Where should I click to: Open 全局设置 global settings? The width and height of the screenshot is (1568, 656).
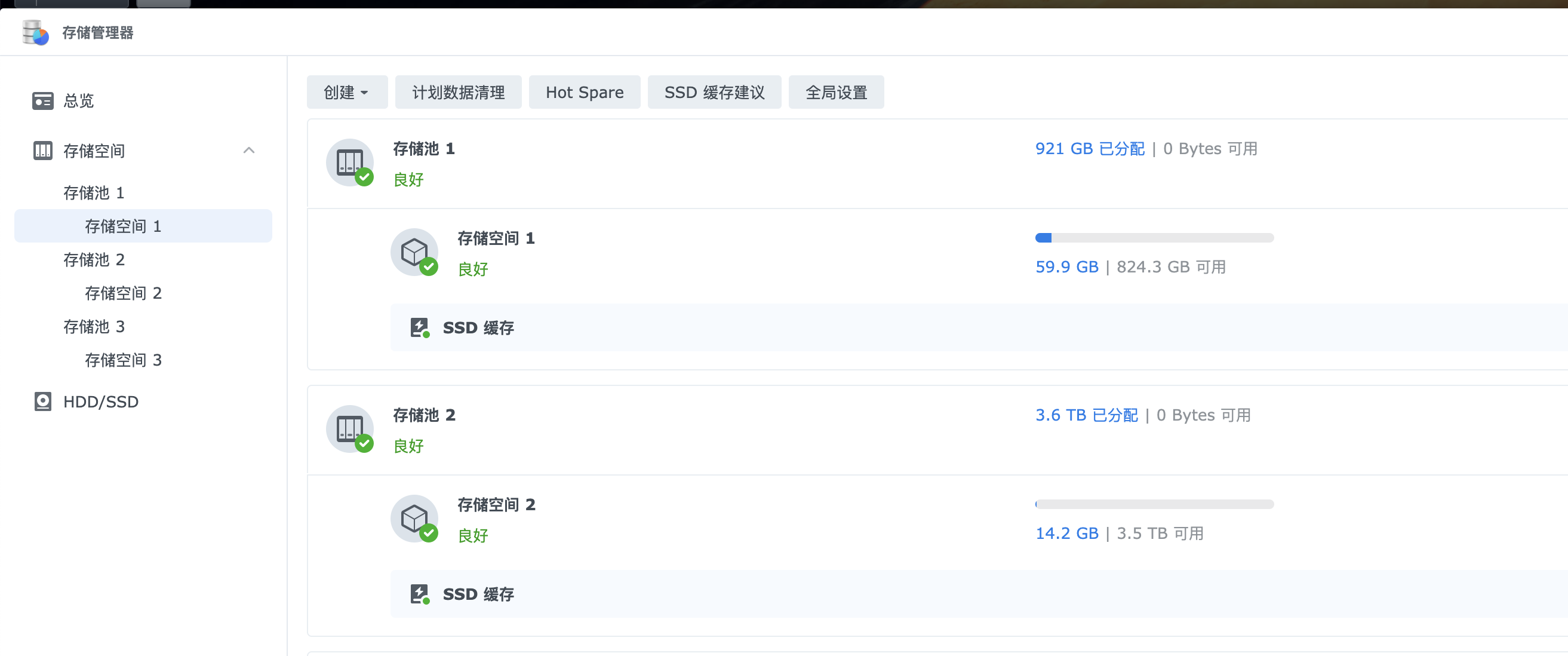836,93
